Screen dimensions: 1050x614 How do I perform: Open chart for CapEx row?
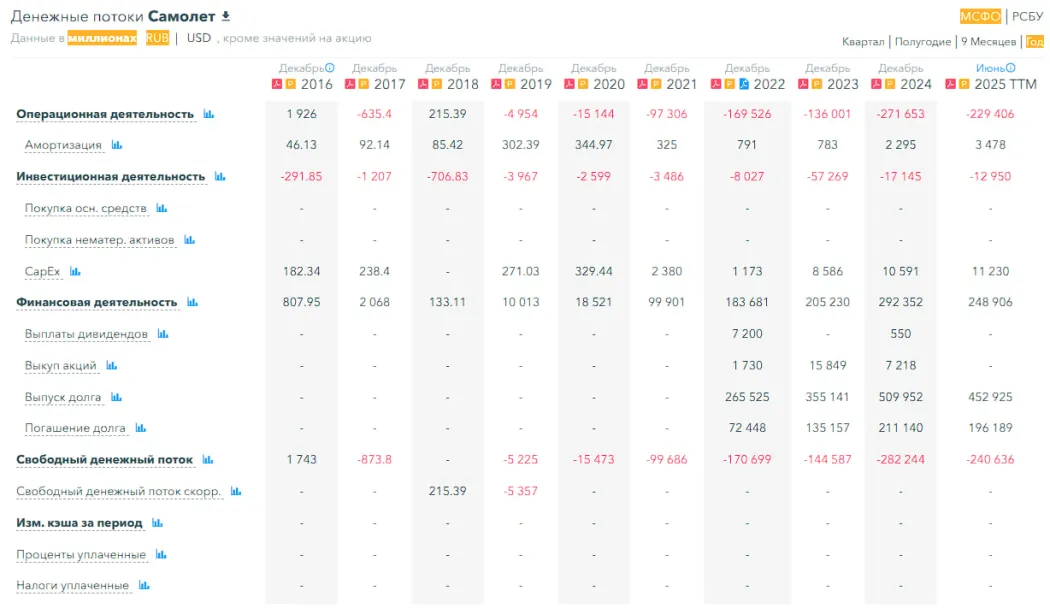pos(75,271)
